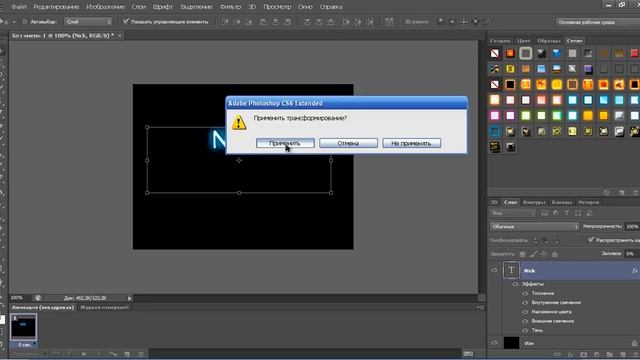
Task: Open the 3D panel tab
Action: (x=494, y=202)
